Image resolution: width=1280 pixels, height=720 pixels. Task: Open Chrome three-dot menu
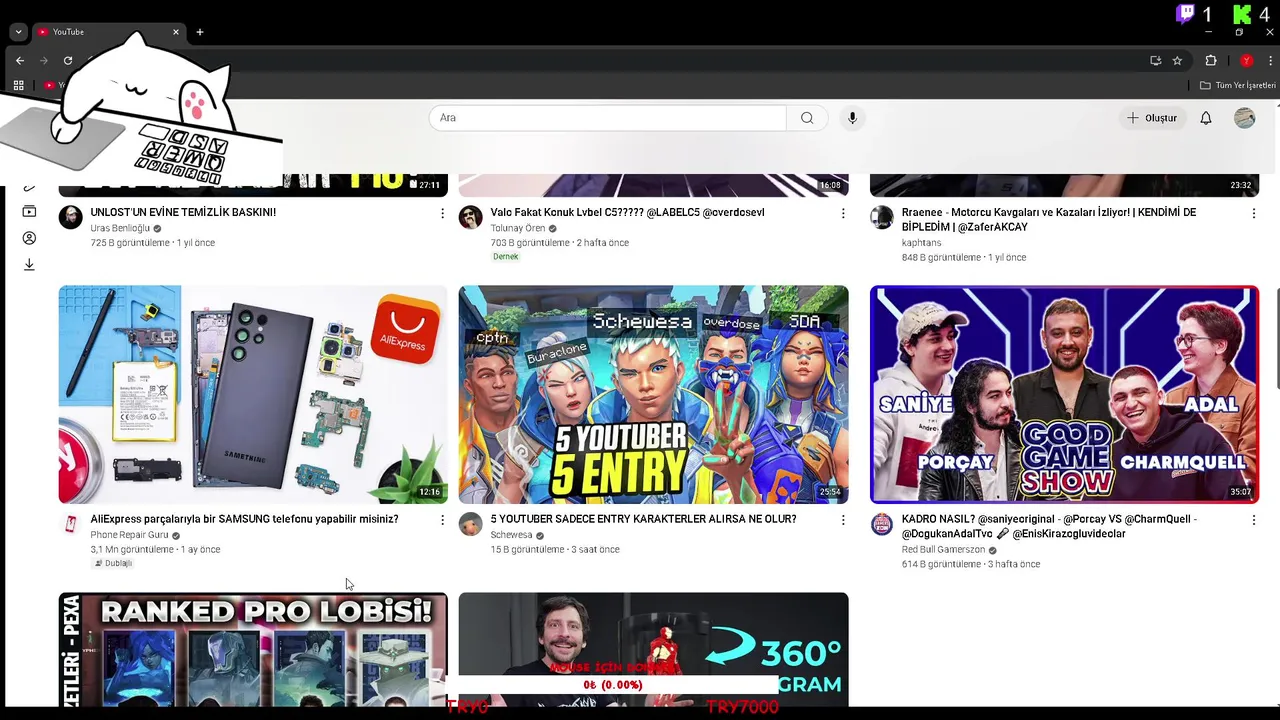[x=1270, y=61]
